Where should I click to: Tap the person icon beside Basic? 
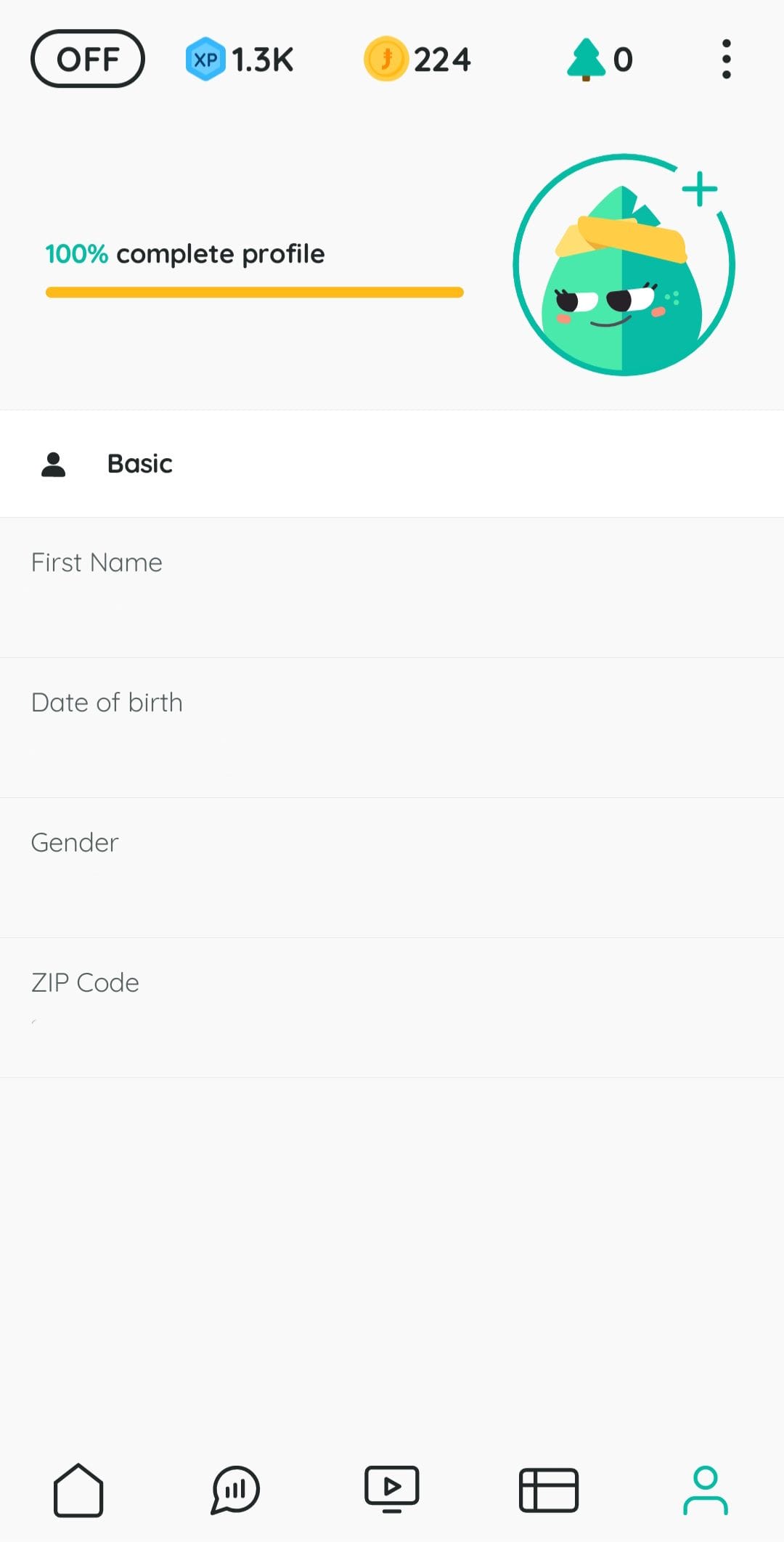tap(54, 464)
